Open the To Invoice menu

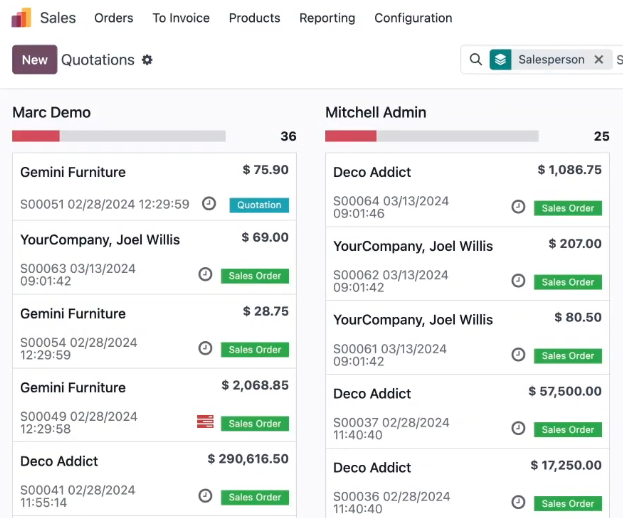181,18
